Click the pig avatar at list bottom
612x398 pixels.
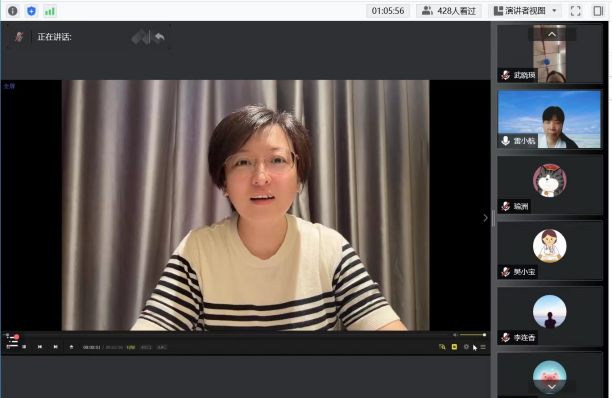point(550,377)
